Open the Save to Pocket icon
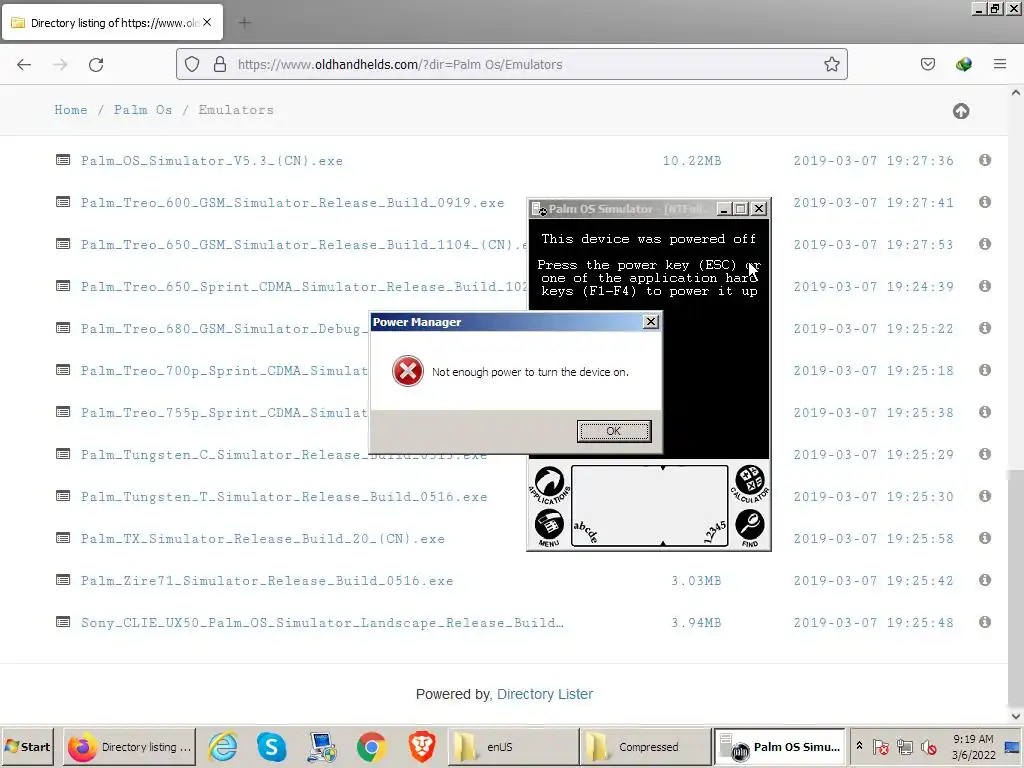 pos(927,64)
